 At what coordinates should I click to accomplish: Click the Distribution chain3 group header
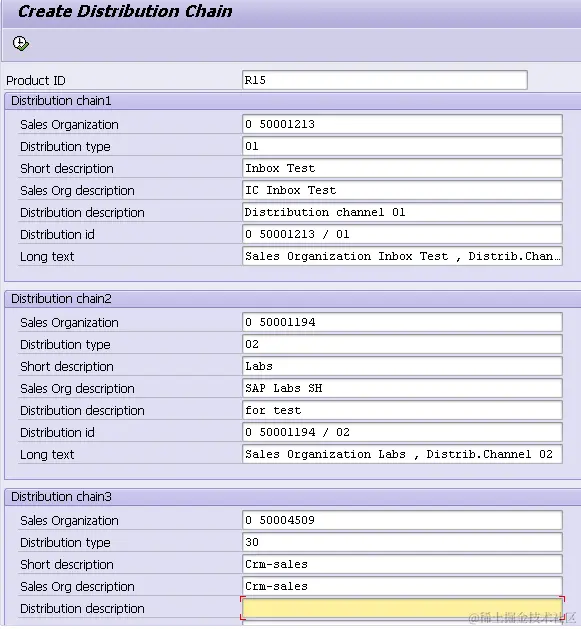[292, 497]
